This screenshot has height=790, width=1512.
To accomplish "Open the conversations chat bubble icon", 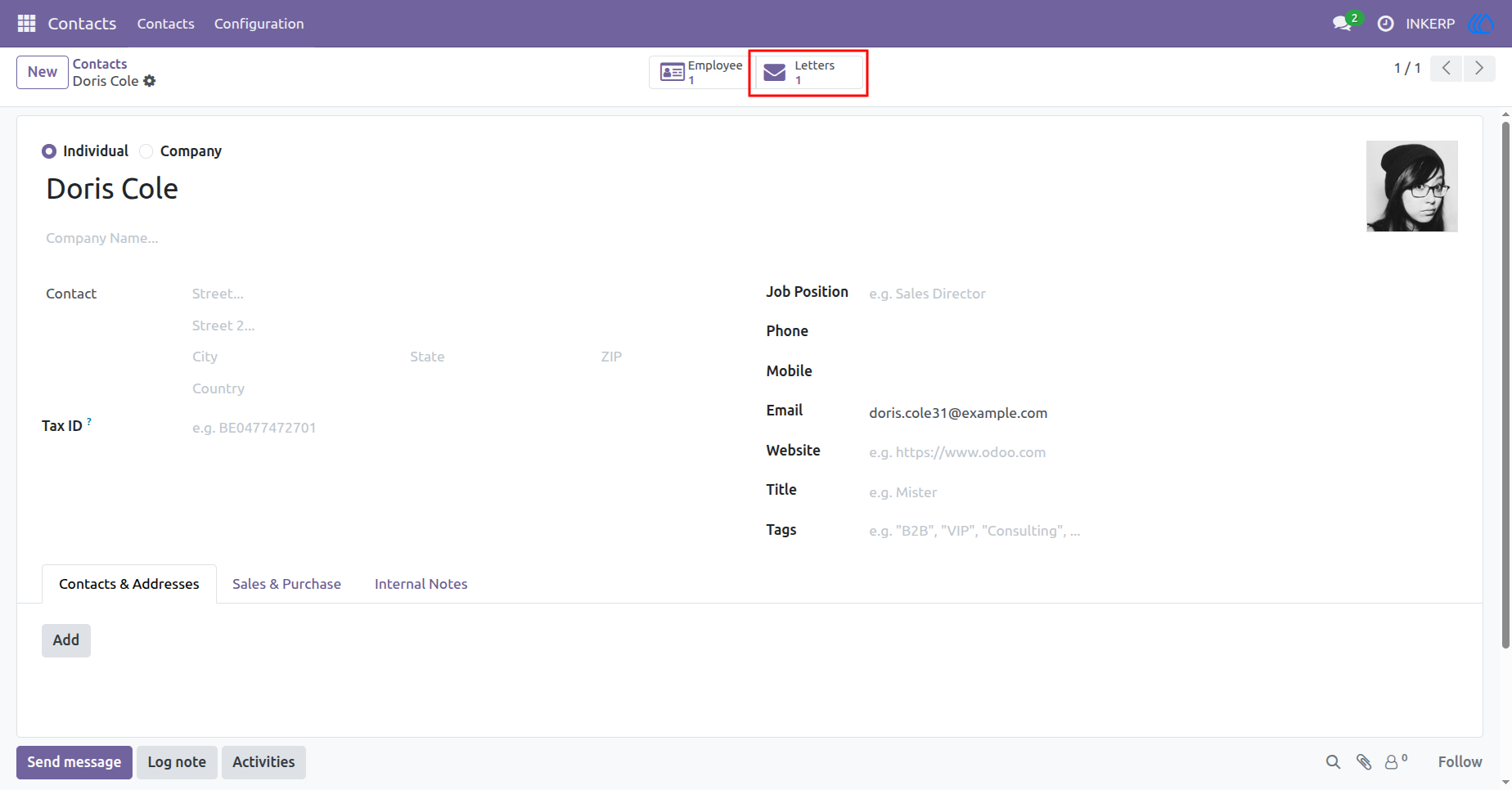I will pos(1342,24).
